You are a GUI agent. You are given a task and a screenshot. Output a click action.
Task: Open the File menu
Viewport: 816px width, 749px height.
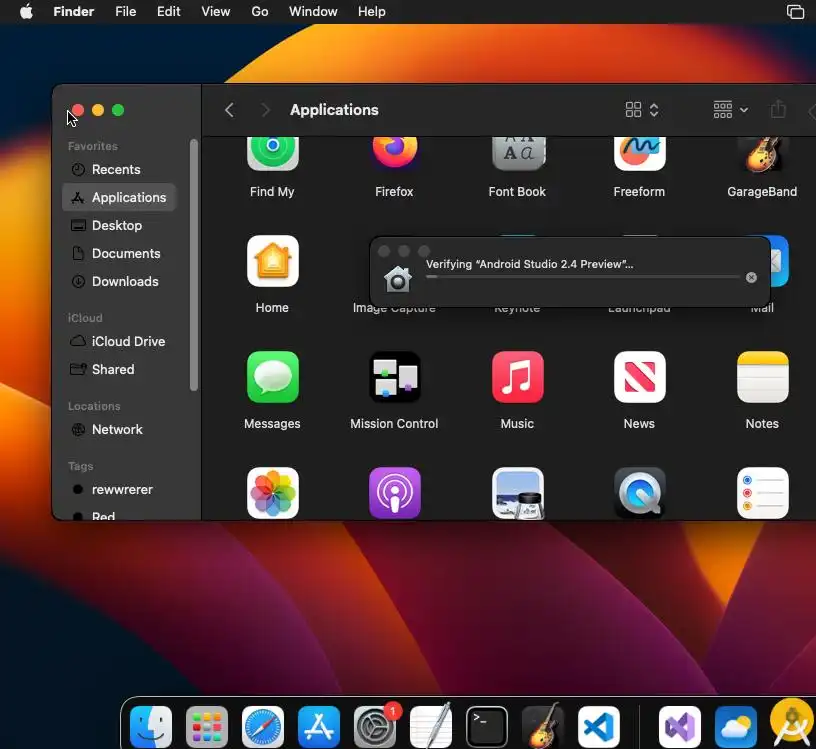click(x=125, y=11)
